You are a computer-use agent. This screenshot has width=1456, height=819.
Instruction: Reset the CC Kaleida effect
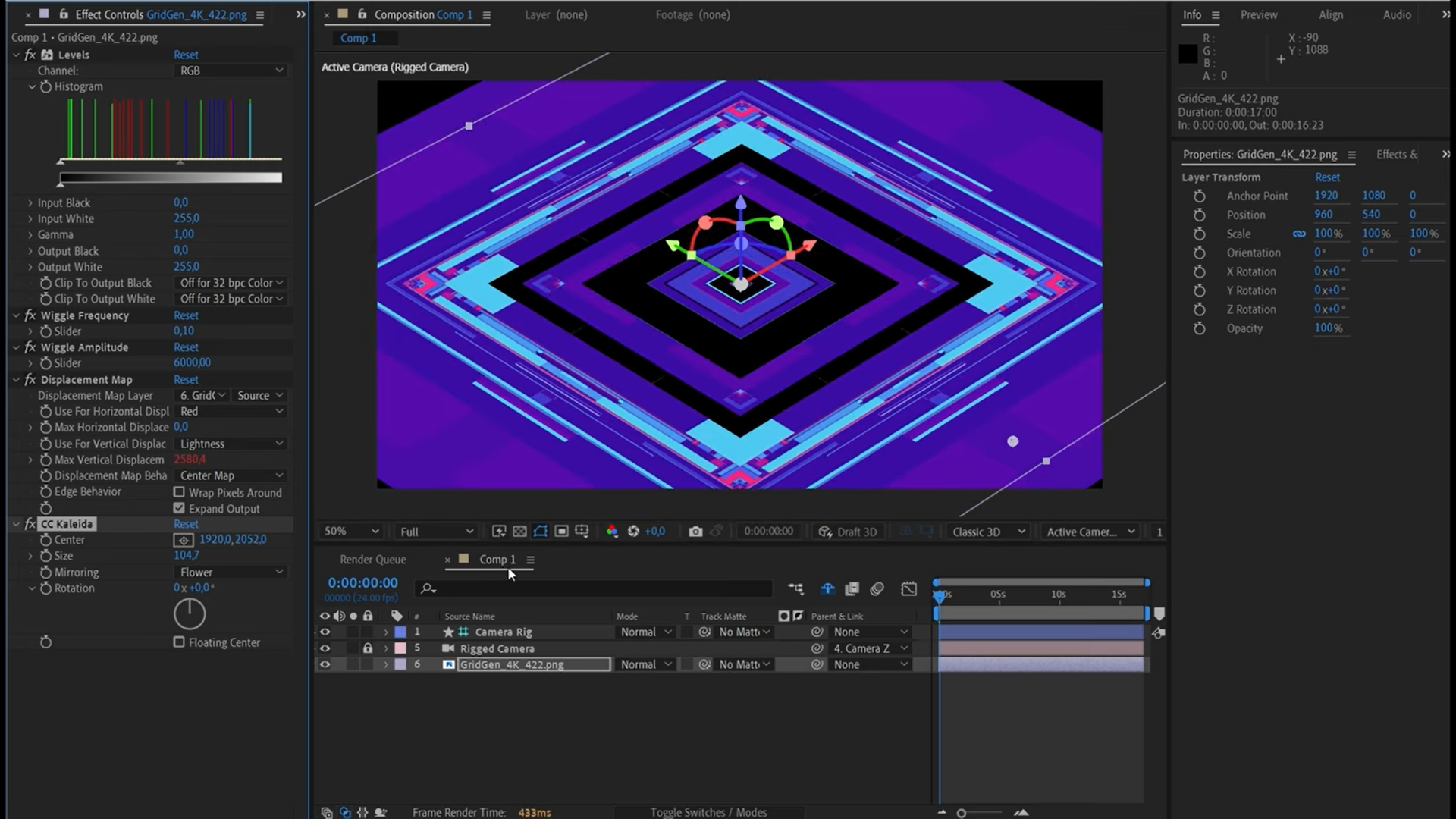(x=186, y=524)
